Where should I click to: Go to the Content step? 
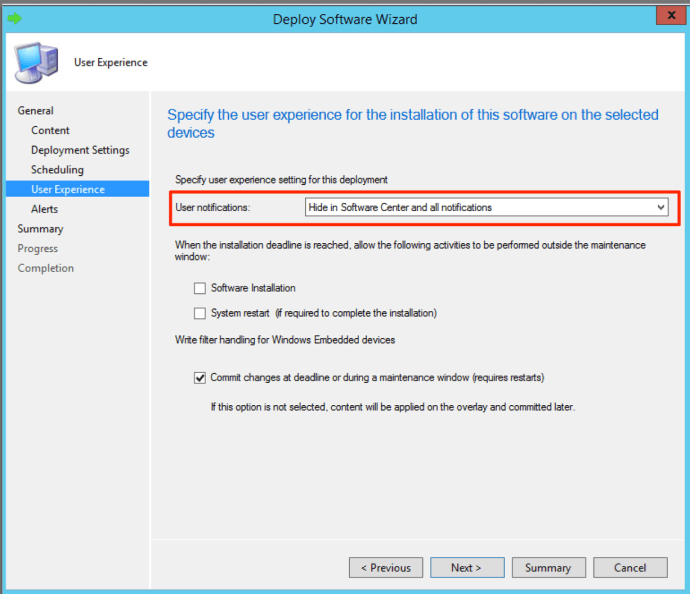[x=50, y=130]
